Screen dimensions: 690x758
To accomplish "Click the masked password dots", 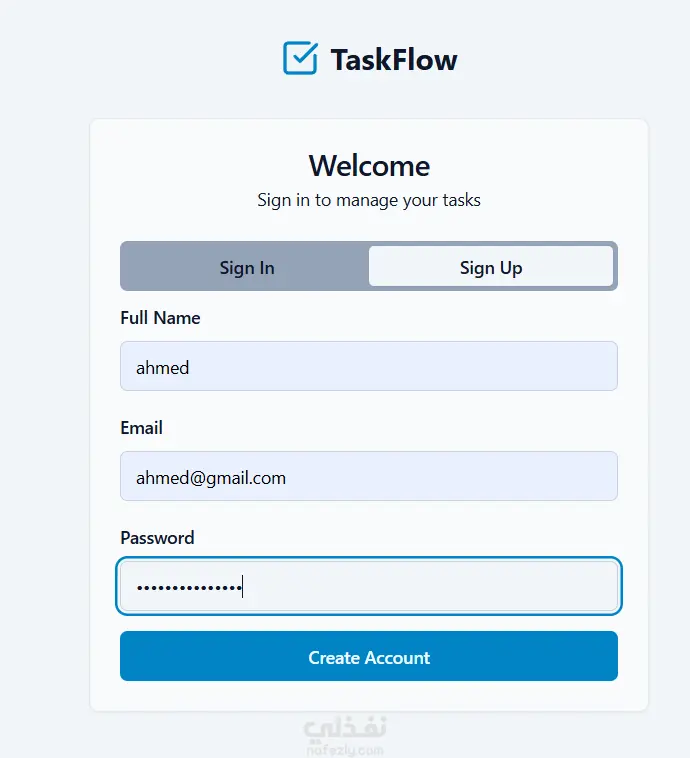I will 188,587.
